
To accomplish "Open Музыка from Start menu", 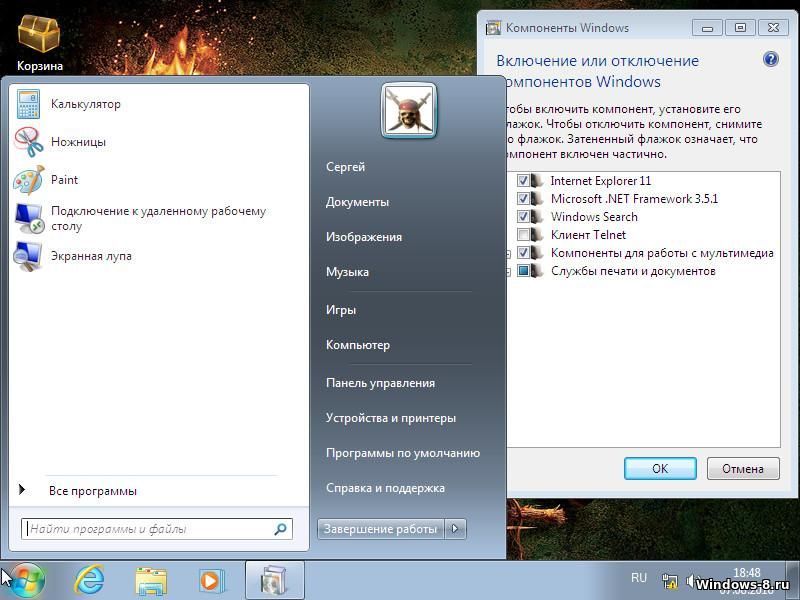I will point(347,272).
